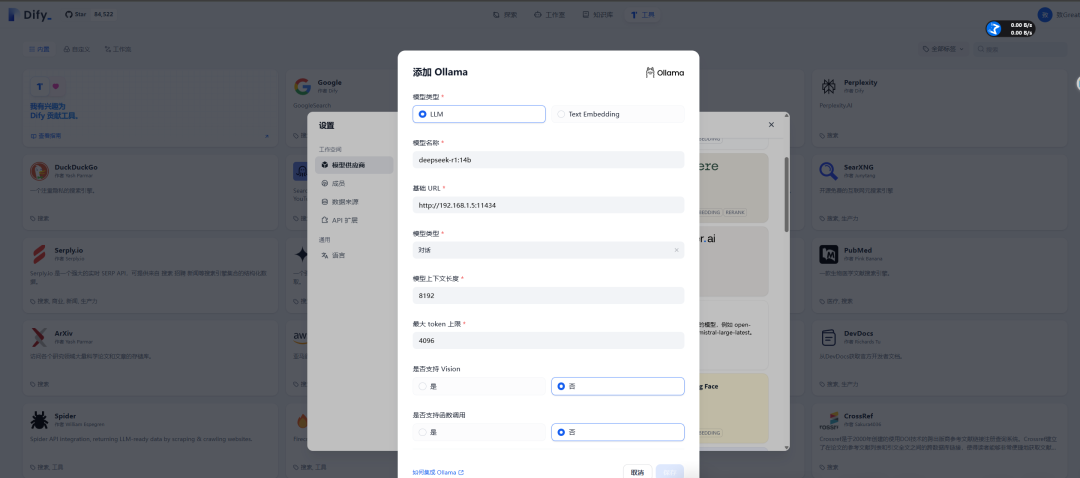Click the API 扩展 puzzle icon
The image size is (1080, 478).
tap(324, 220)
